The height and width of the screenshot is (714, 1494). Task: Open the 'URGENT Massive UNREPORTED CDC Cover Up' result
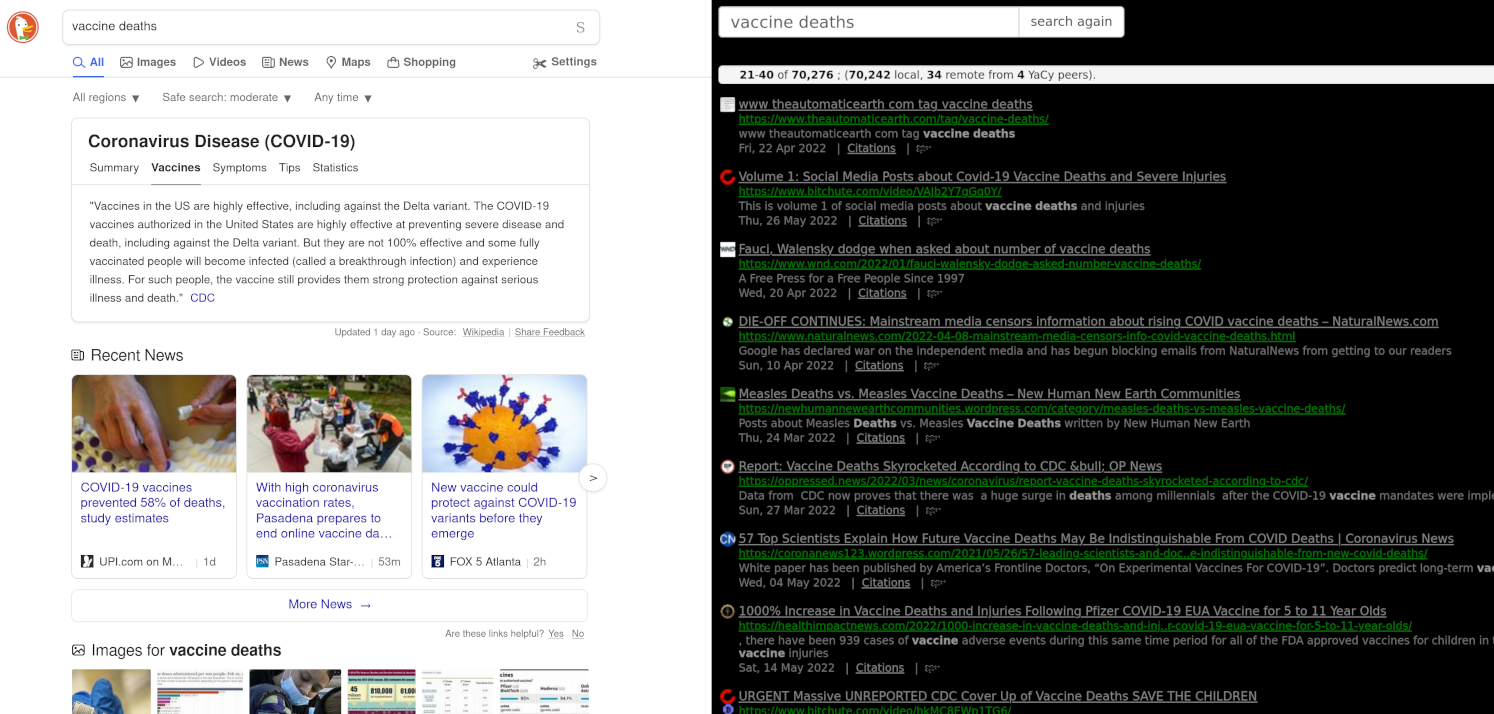tap(997, 697)
